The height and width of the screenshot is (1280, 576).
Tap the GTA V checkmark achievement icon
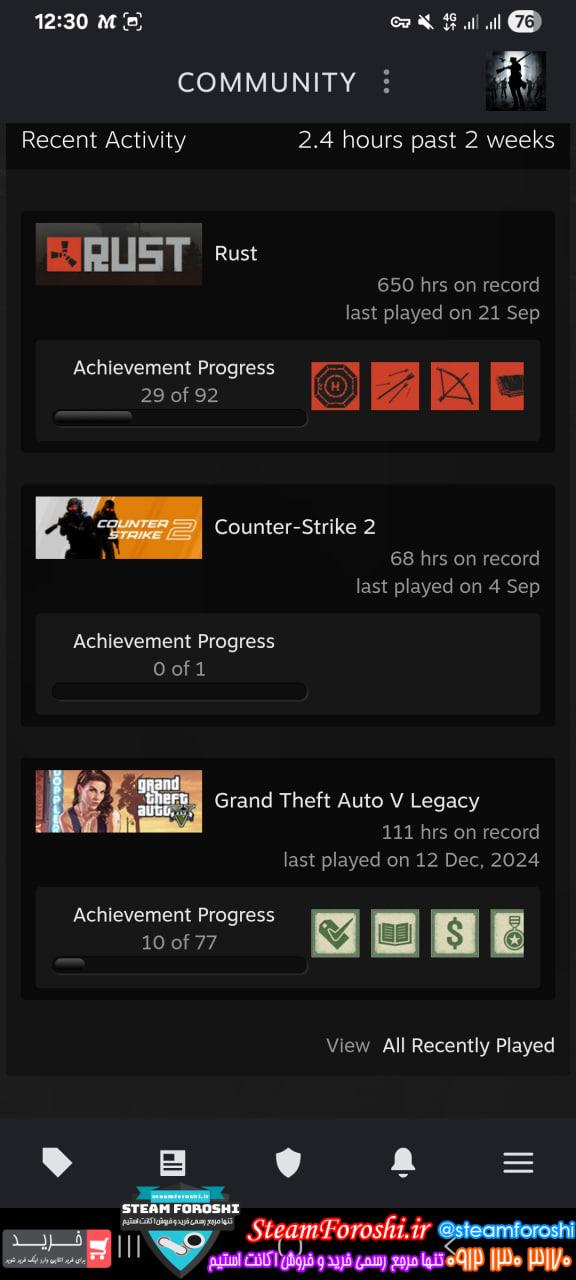coord(335,933)
